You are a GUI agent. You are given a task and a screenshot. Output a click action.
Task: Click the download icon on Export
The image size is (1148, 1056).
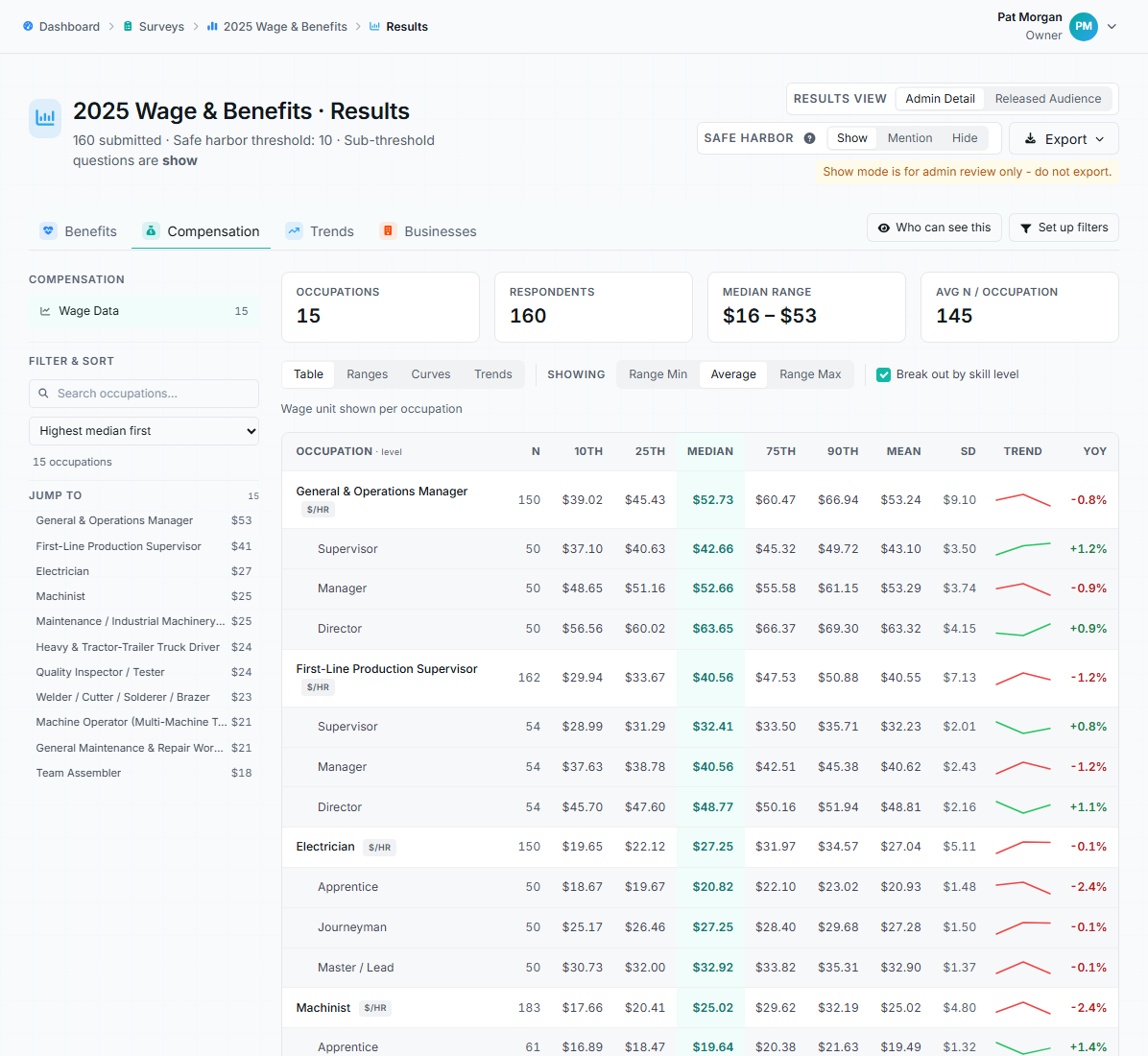click(1030, 138)
